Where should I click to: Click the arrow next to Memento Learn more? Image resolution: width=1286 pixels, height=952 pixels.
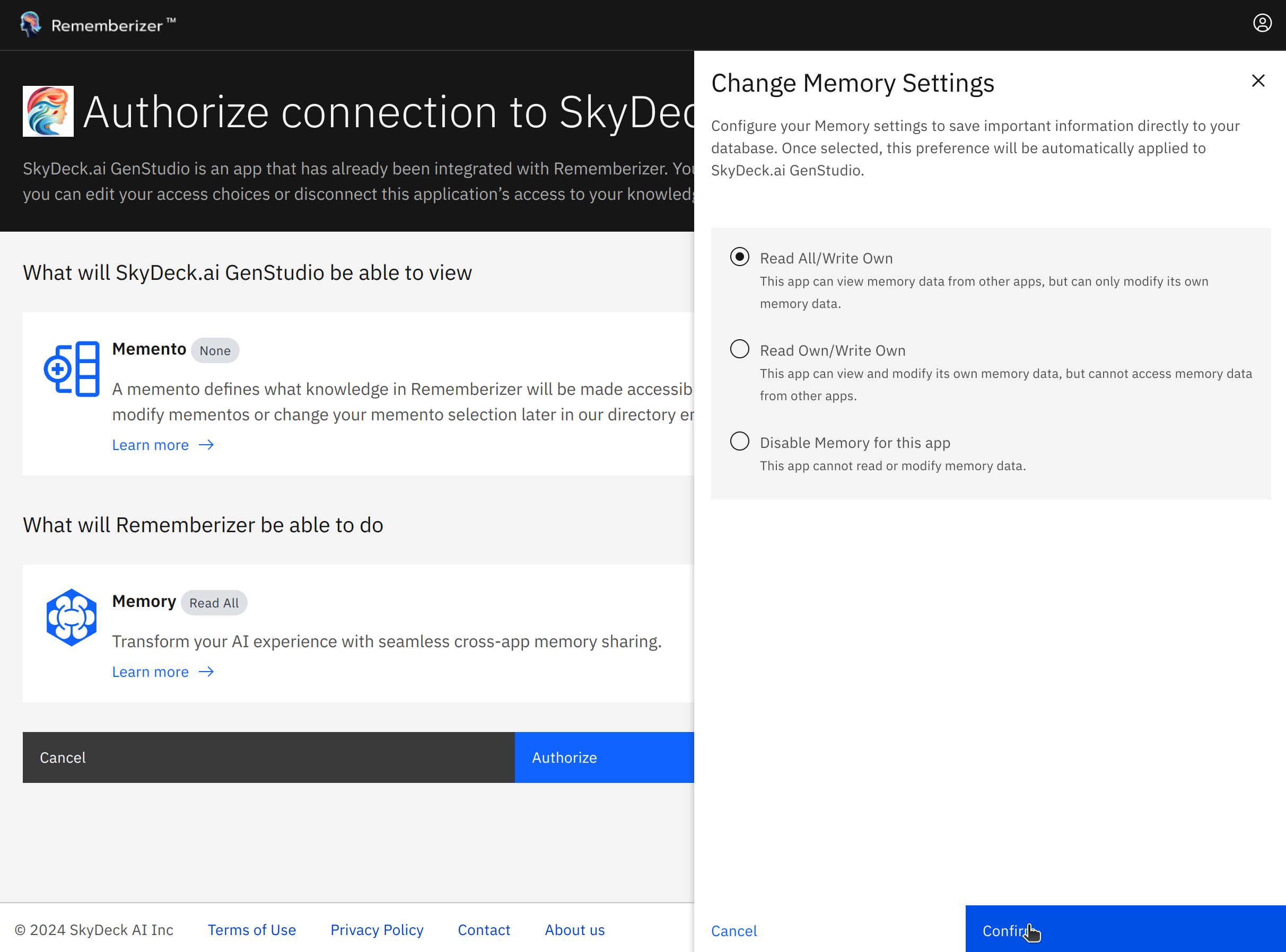206,445
